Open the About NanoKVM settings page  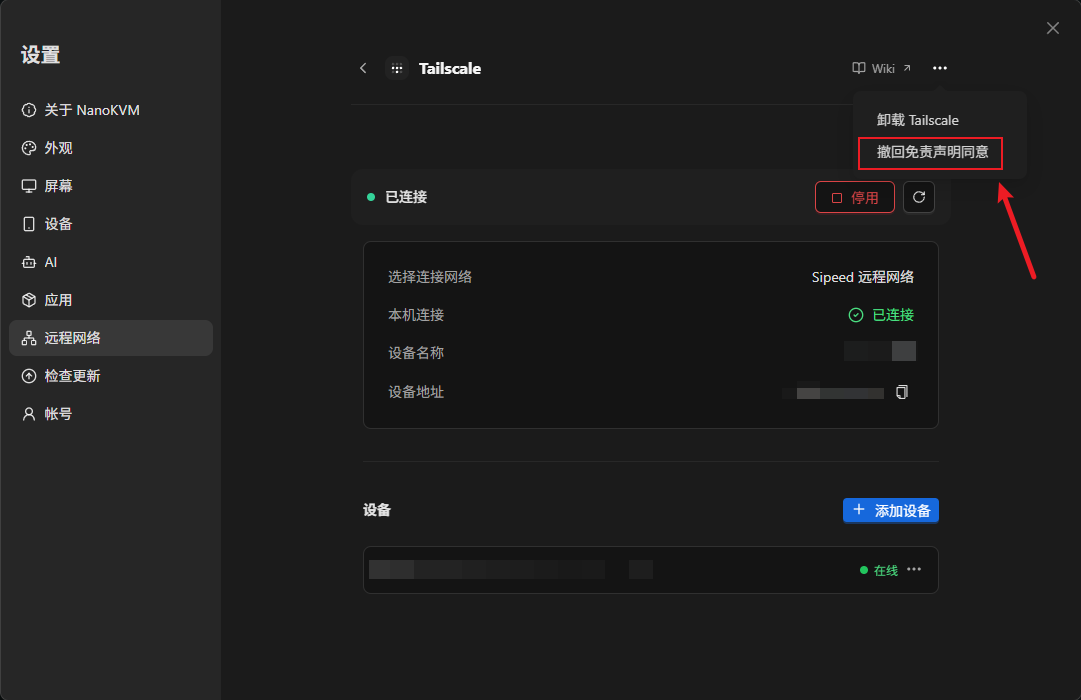(110, 110)
